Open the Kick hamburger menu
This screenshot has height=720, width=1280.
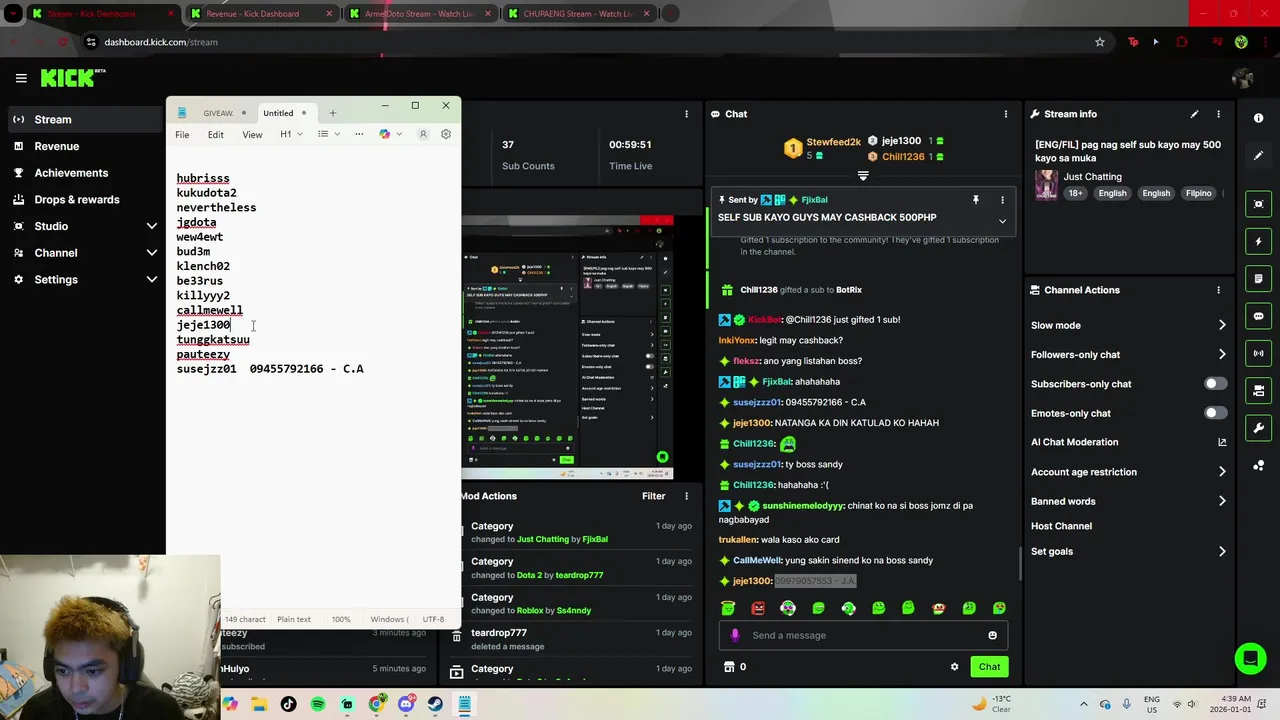click(21, 78)
